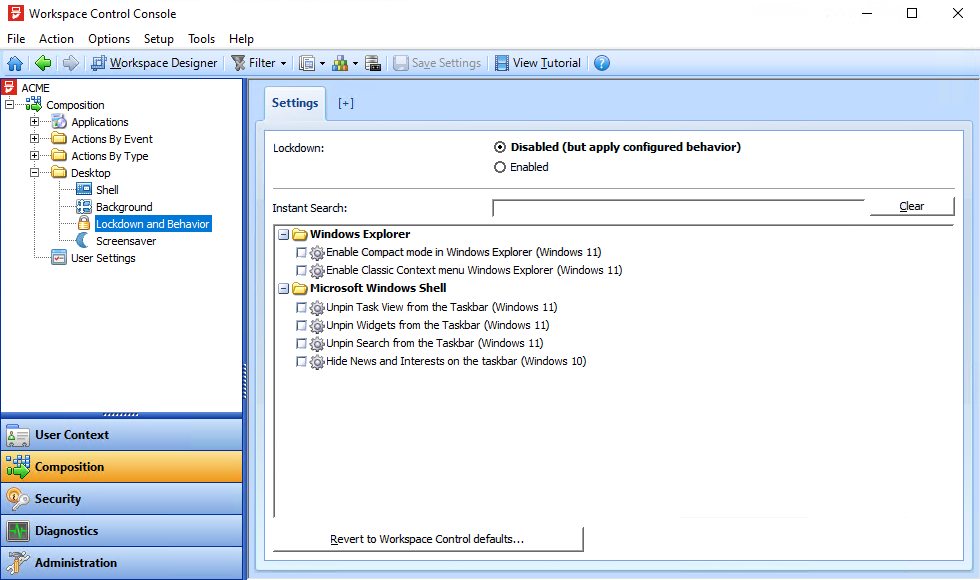Open the Help menu

coord(241,39)
